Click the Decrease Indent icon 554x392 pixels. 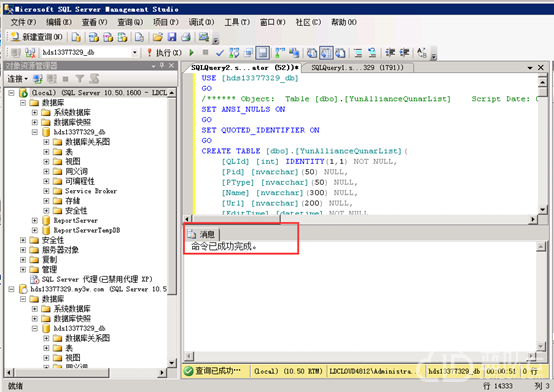coord(390,53)
